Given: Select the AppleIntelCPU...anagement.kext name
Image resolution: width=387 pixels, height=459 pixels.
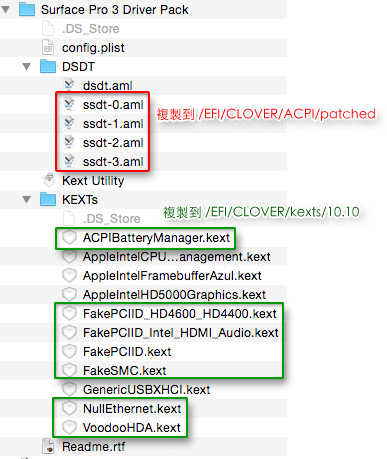Looking at the screenshot, I should [x=177, y=257].
